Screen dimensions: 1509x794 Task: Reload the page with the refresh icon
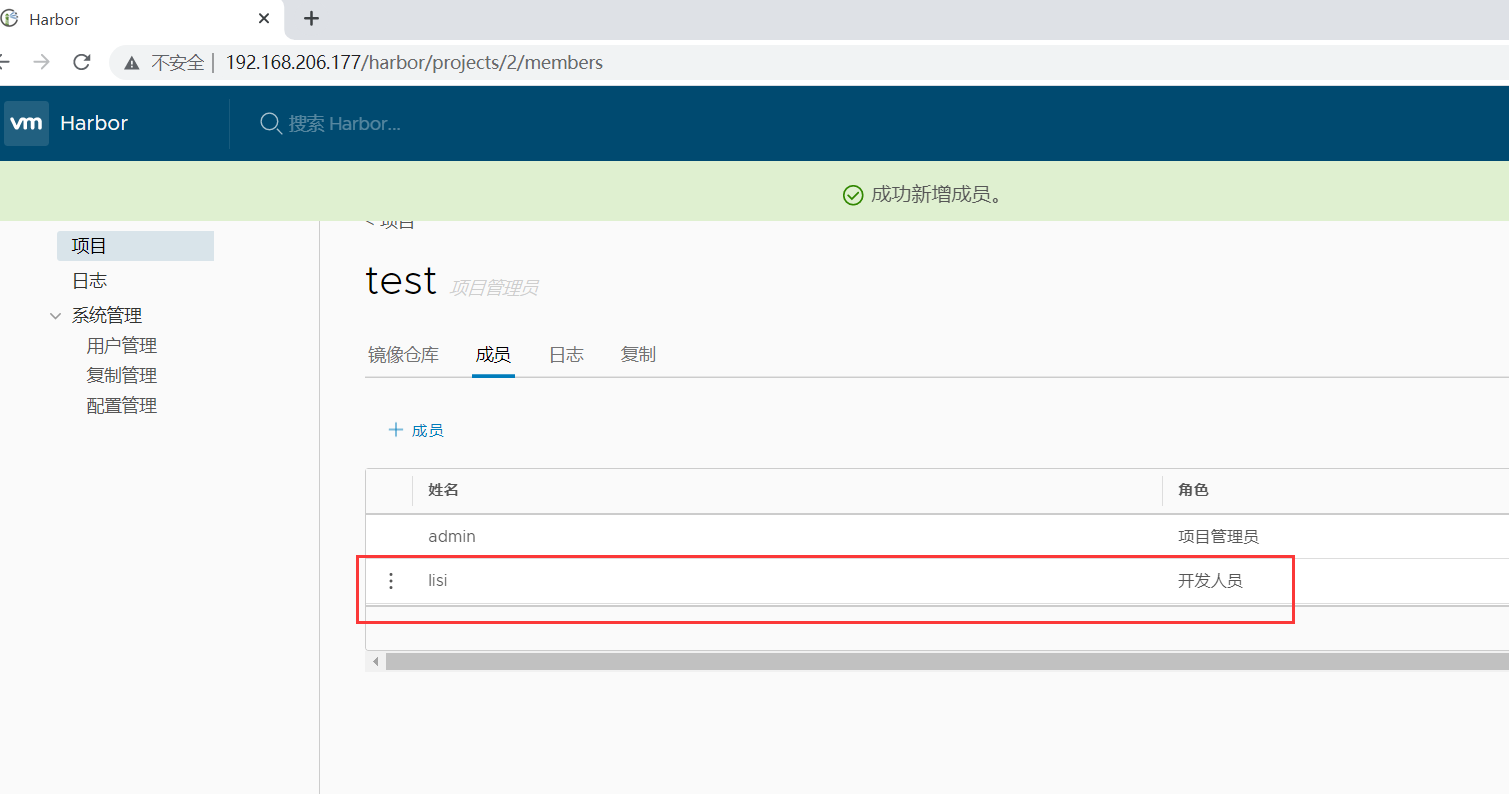tap(82, 62)
